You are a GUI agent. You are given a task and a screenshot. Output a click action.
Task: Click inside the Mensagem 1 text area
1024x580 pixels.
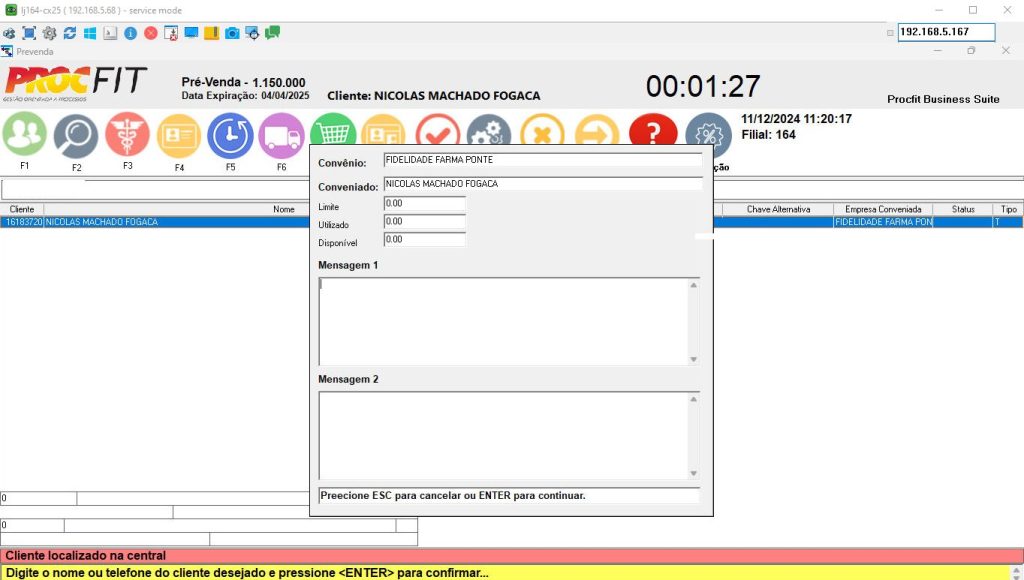(x=503, y=321)
